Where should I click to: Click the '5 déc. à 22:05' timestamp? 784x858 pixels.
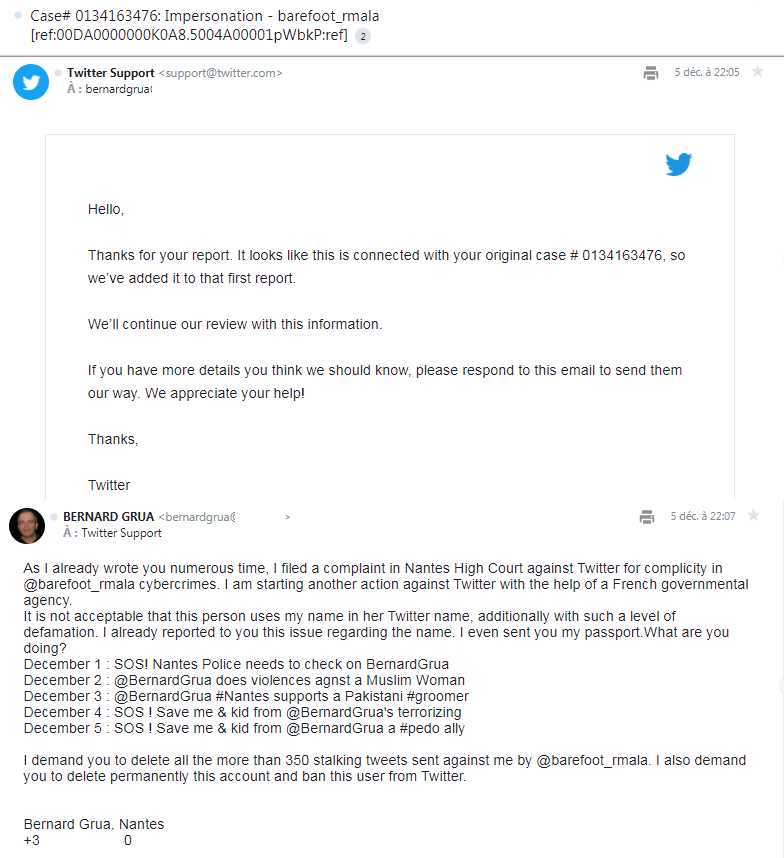coord(707,73)
